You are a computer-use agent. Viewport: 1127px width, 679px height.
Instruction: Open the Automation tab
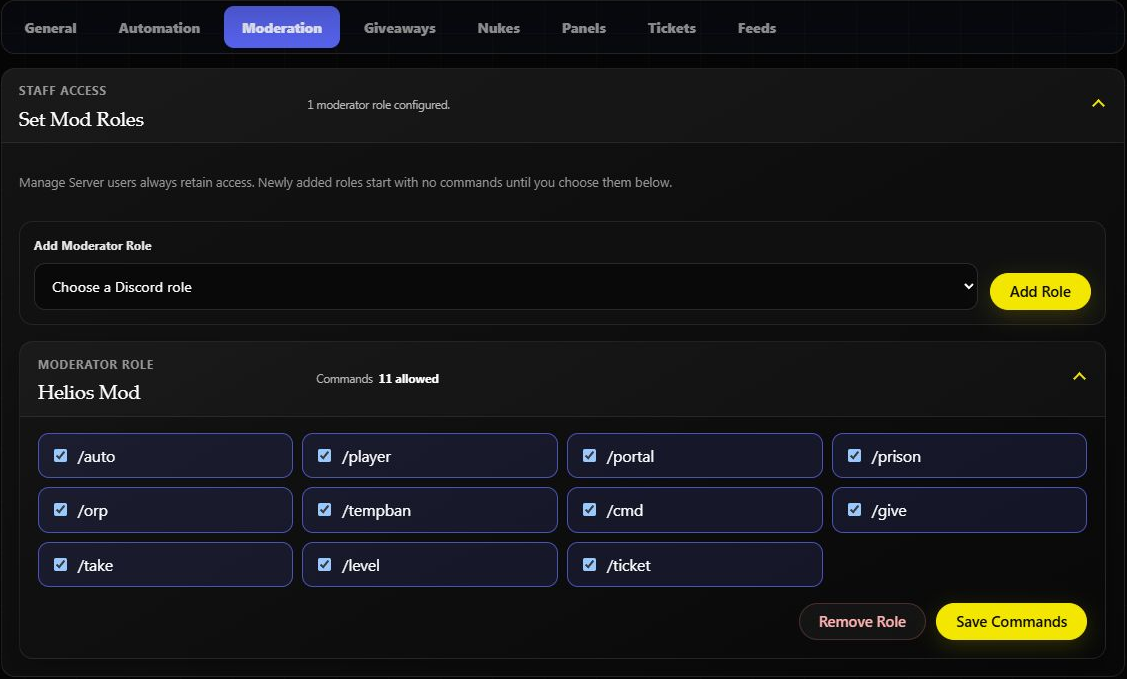pos(159,28)
